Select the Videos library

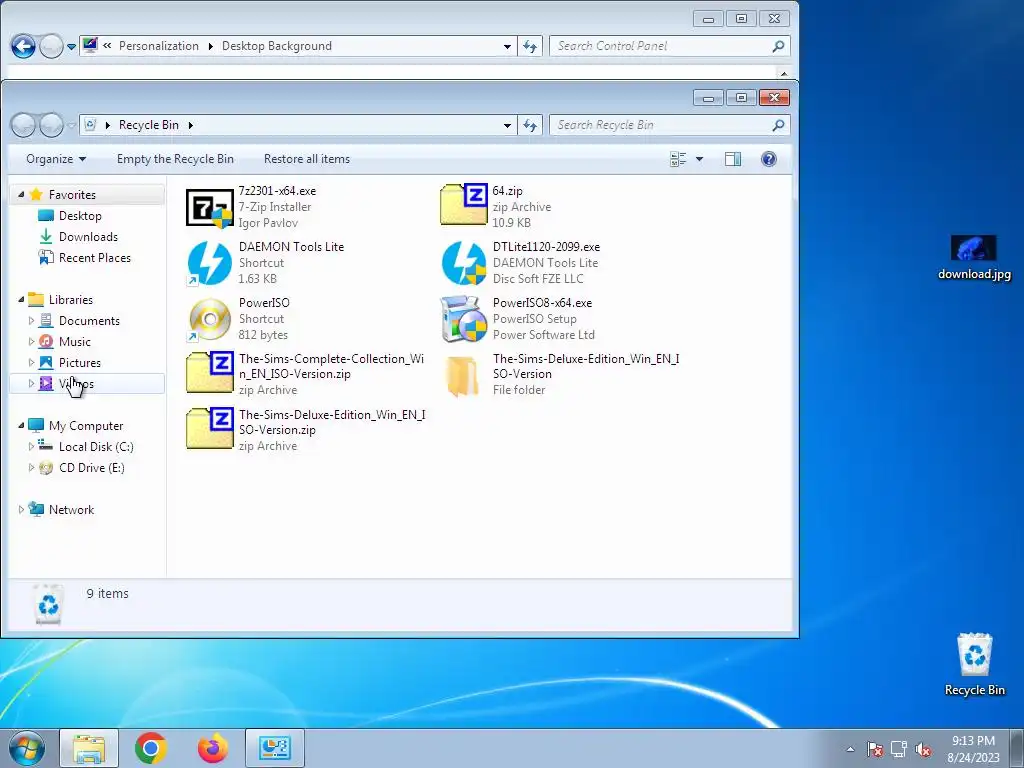(76, 383)
